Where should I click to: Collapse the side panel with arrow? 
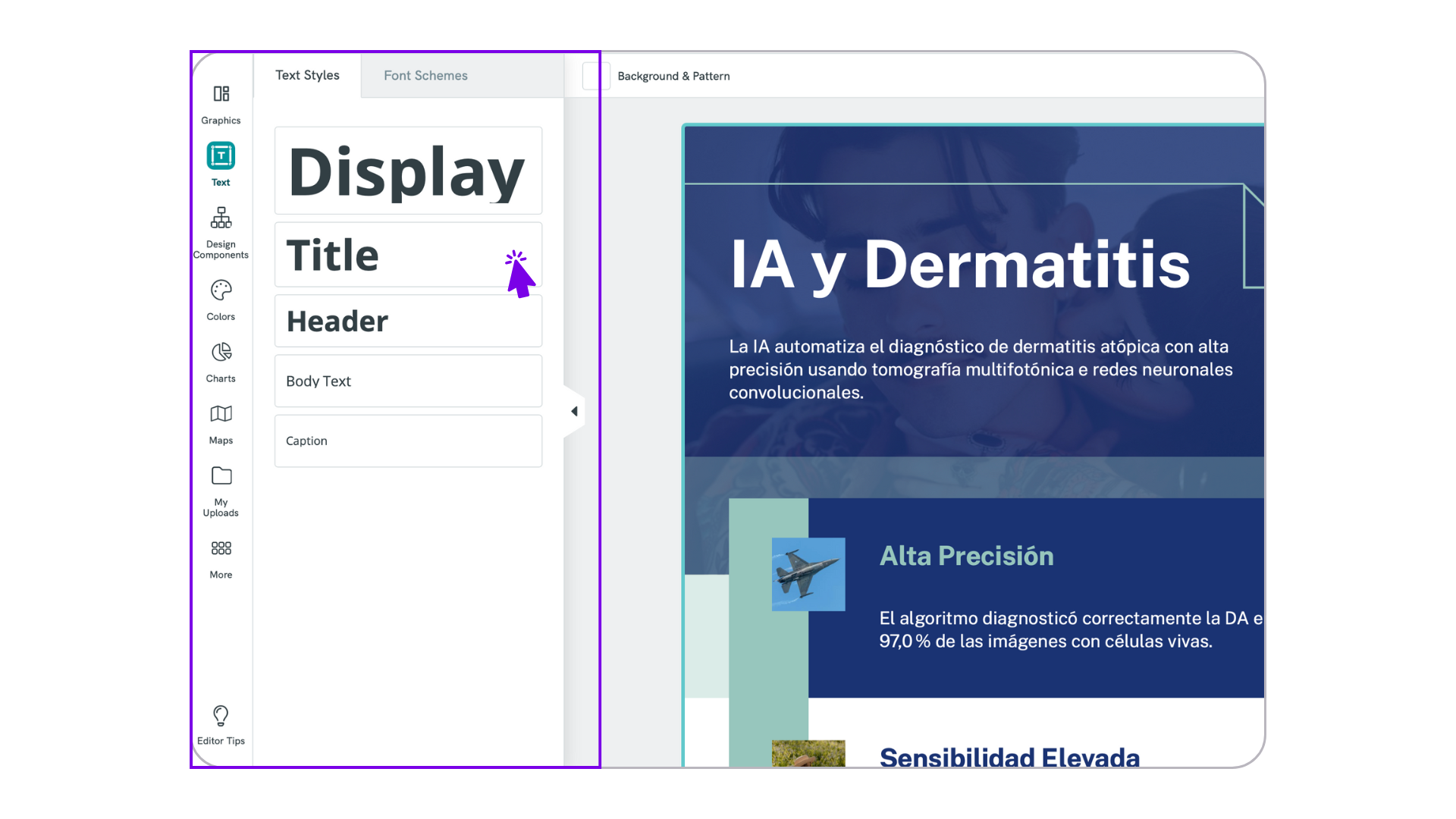tap(574, 412)
